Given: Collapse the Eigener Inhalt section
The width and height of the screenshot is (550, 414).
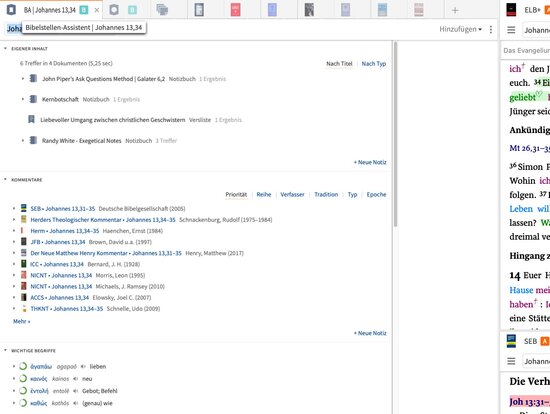Looking at the screenshot, I should [x=5, y=48].
